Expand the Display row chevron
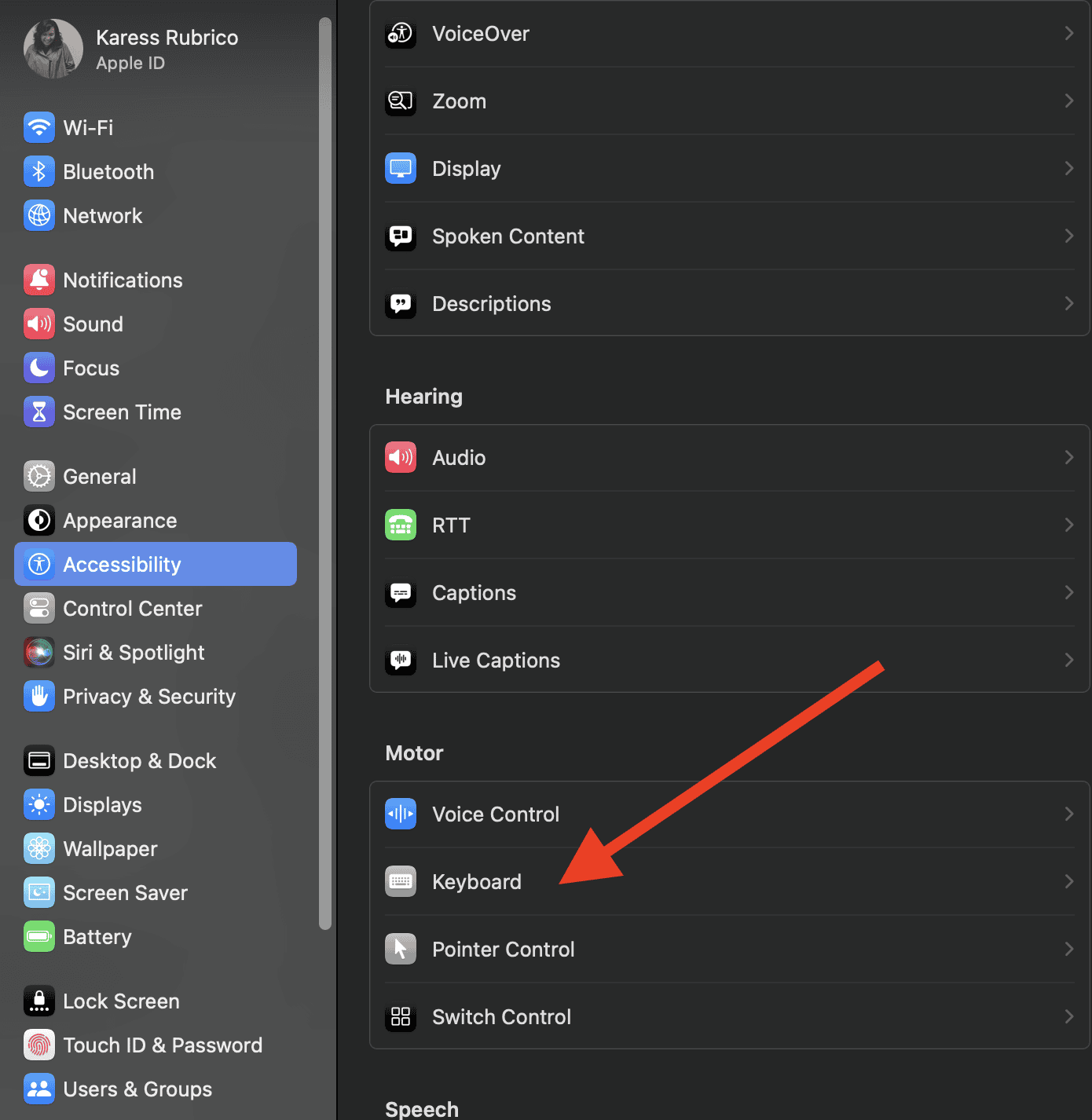The width and height of the screenshot is (1092, 1120). pos(1068,169)
